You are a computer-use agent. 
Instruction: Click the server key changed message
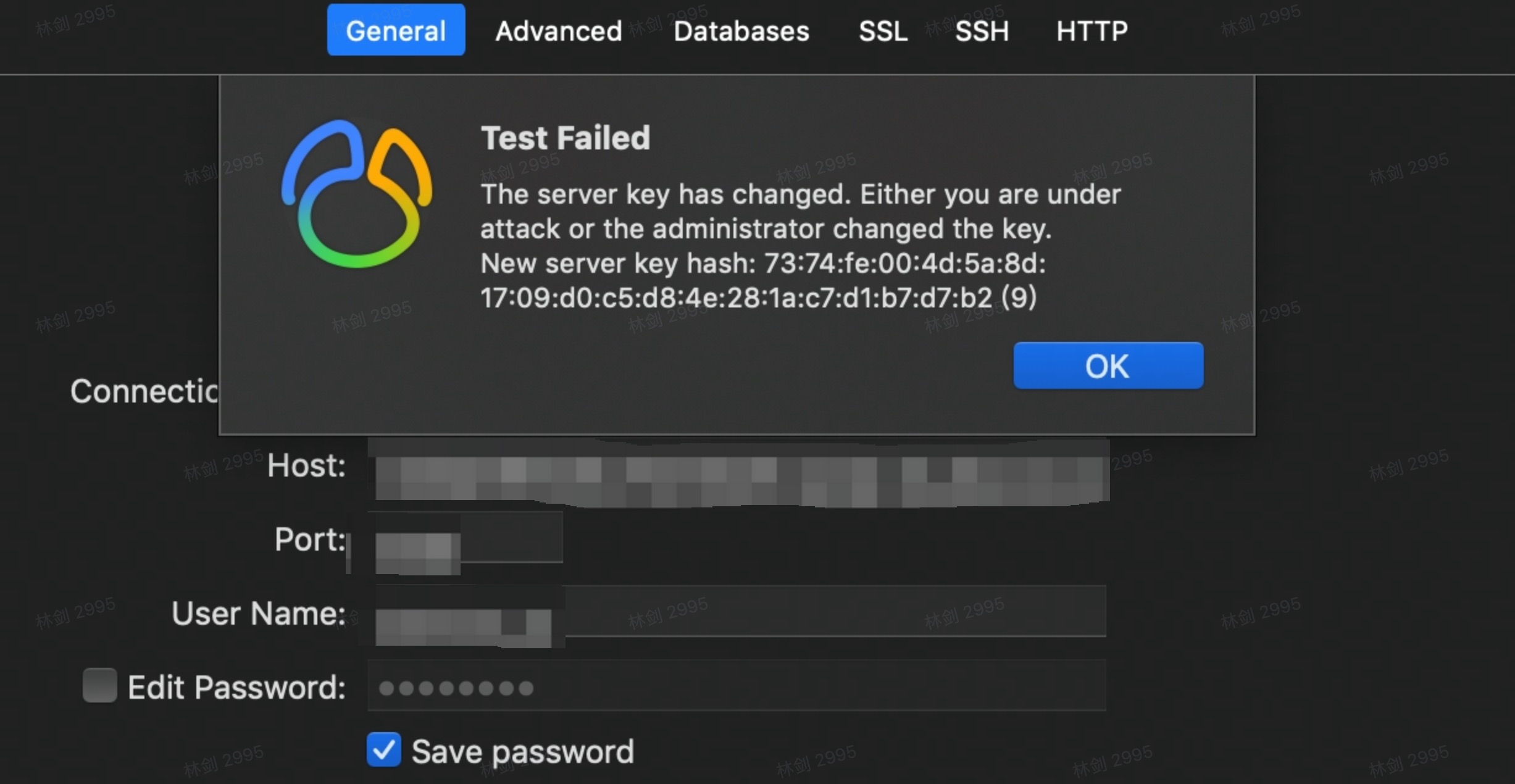801,212
